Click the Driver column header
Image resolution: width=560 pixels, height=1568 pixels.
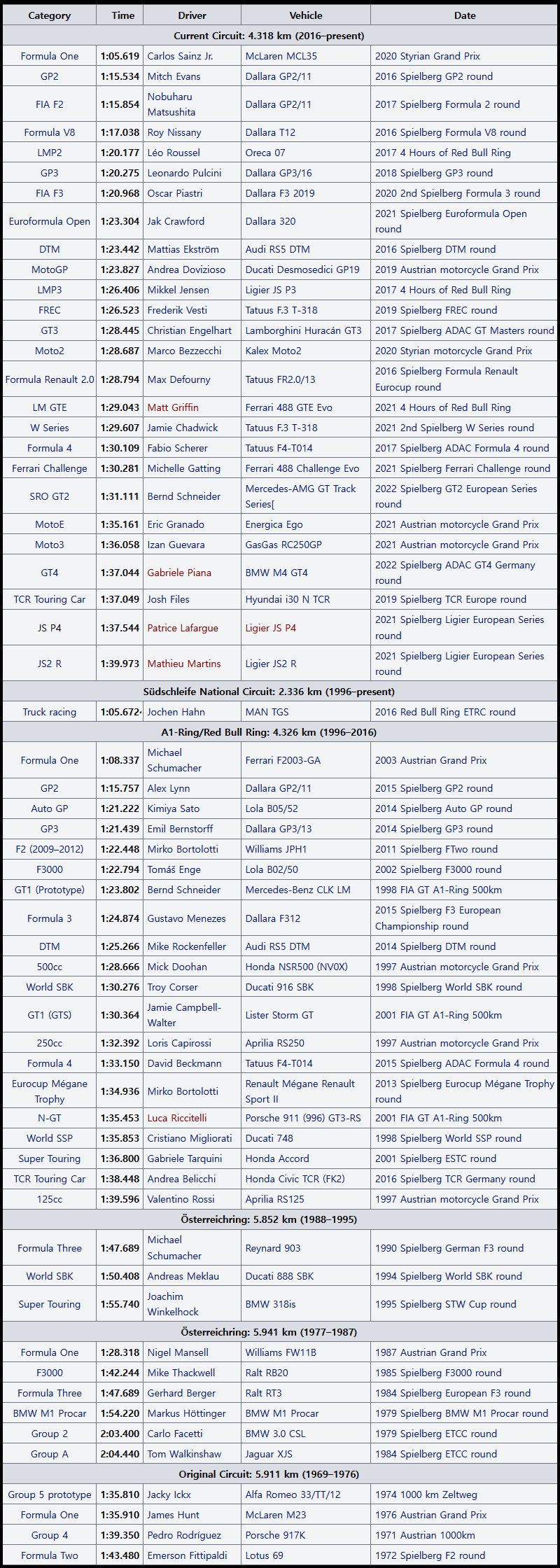click(192, 15)
